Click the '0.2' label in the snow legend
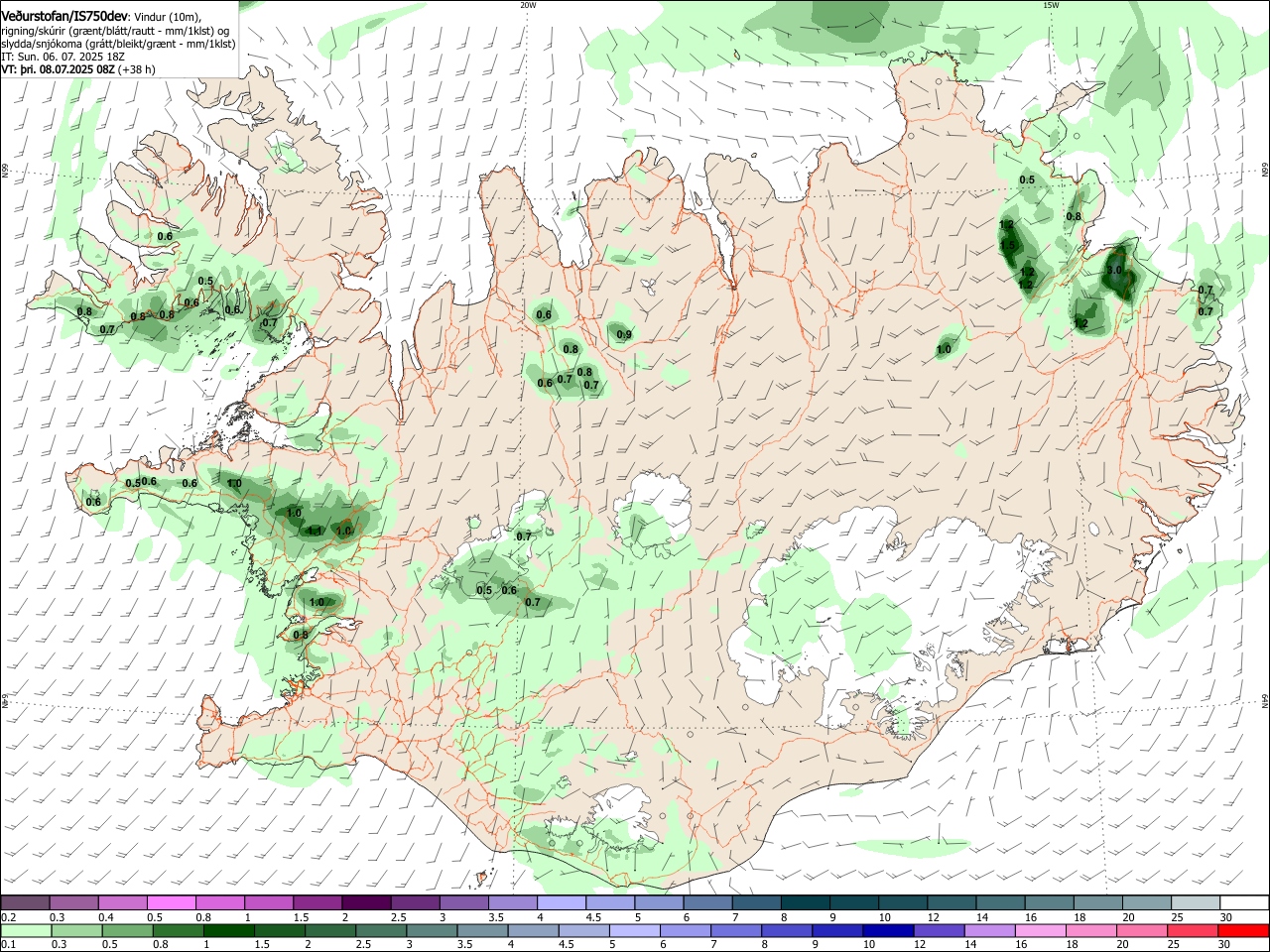The image size is (1270, 952). [x=9, y=917]
